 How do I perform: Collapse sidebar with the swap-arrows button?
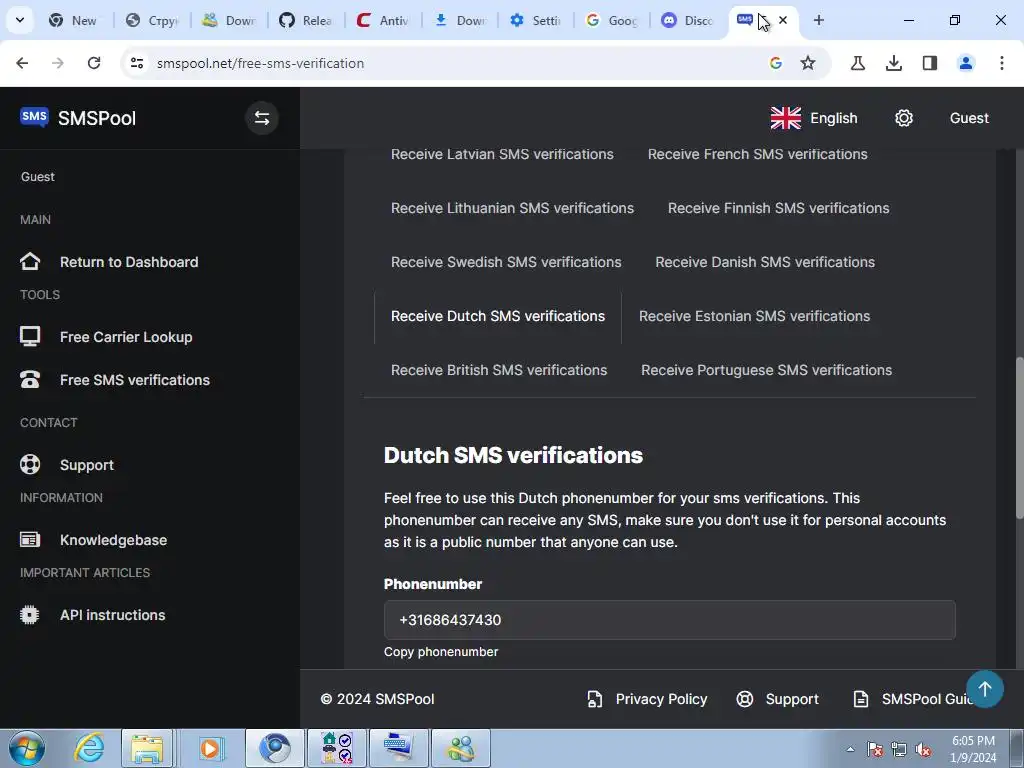[x=262, y=118]
